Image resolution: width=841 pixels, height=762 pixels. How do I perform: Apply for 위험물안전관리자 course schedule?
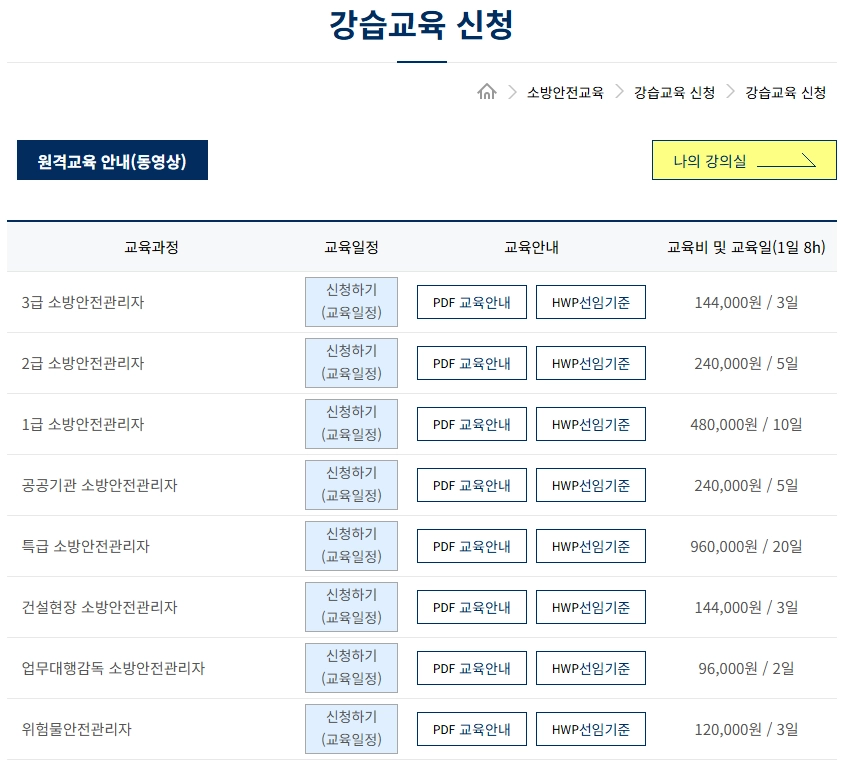click(351, 728)
